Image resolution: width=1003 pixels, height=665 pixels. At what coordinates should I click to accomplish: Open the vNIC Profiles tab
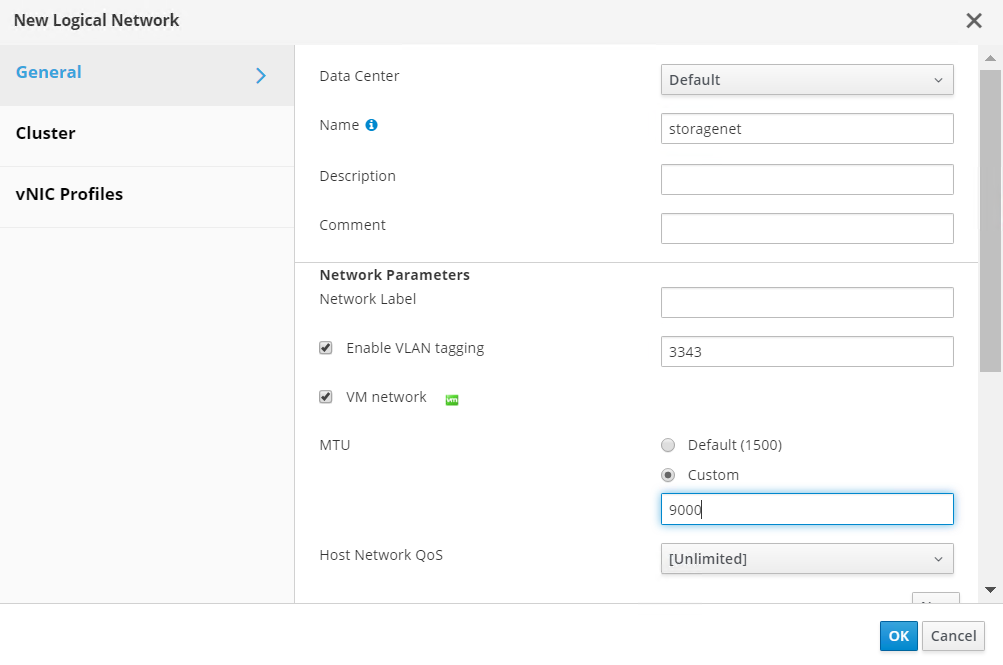(x=70, y=195)
